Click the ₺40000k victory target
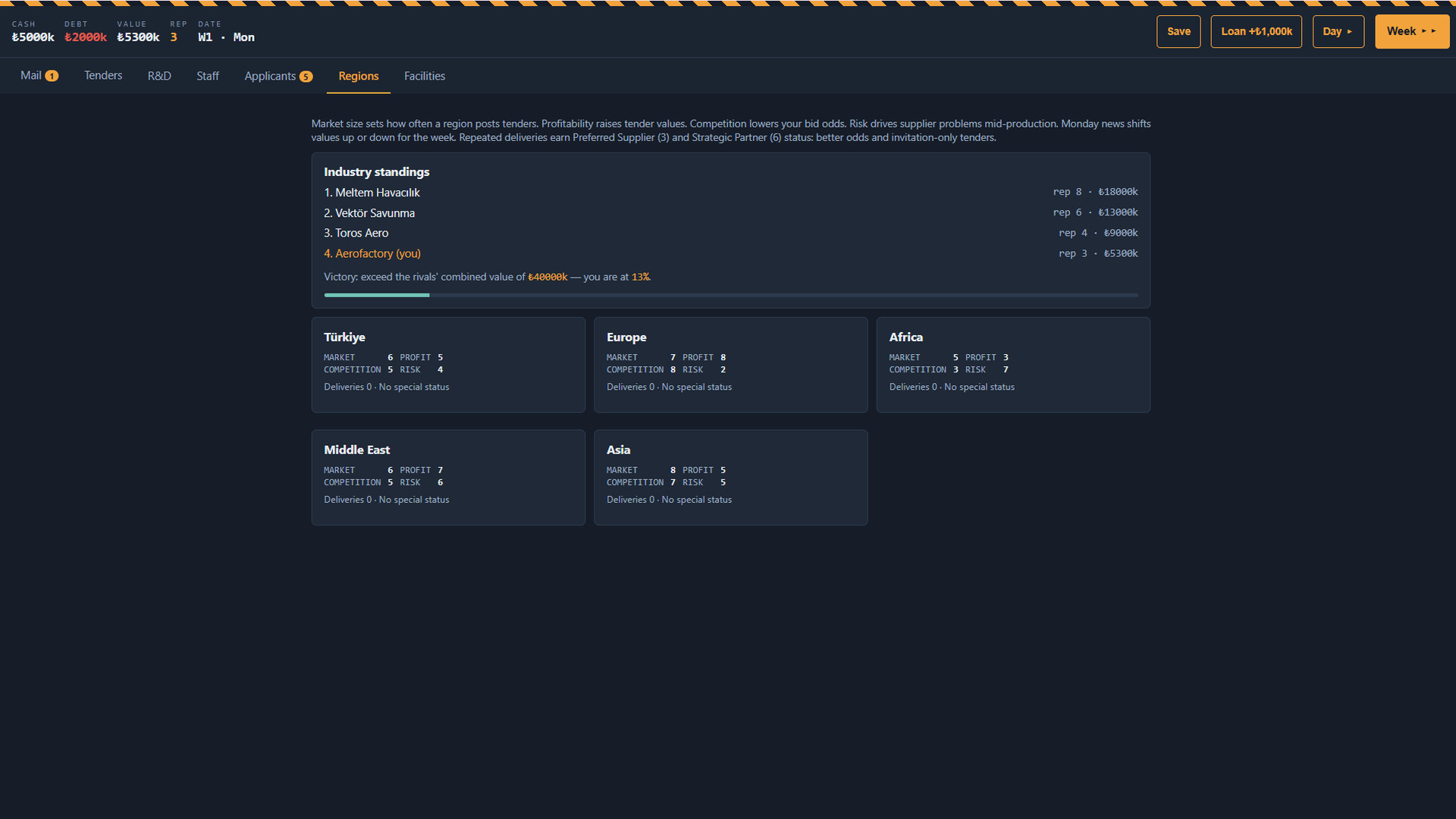 coord(548,277)
